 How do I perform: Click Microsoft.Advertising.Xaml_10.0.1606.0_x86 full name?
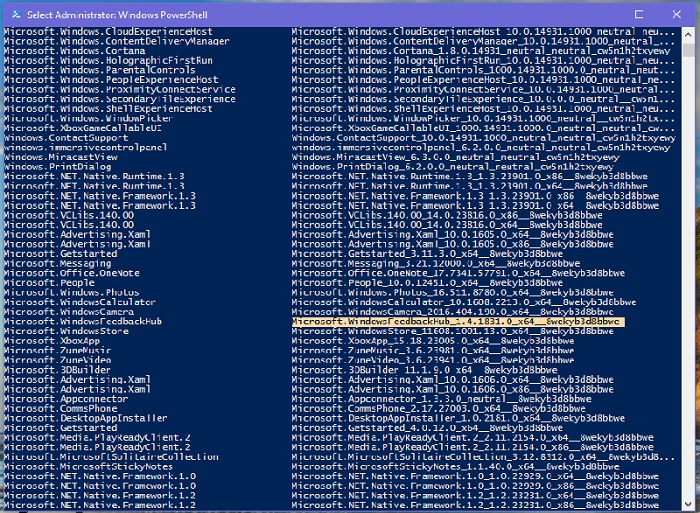click(x=452, y=389)
